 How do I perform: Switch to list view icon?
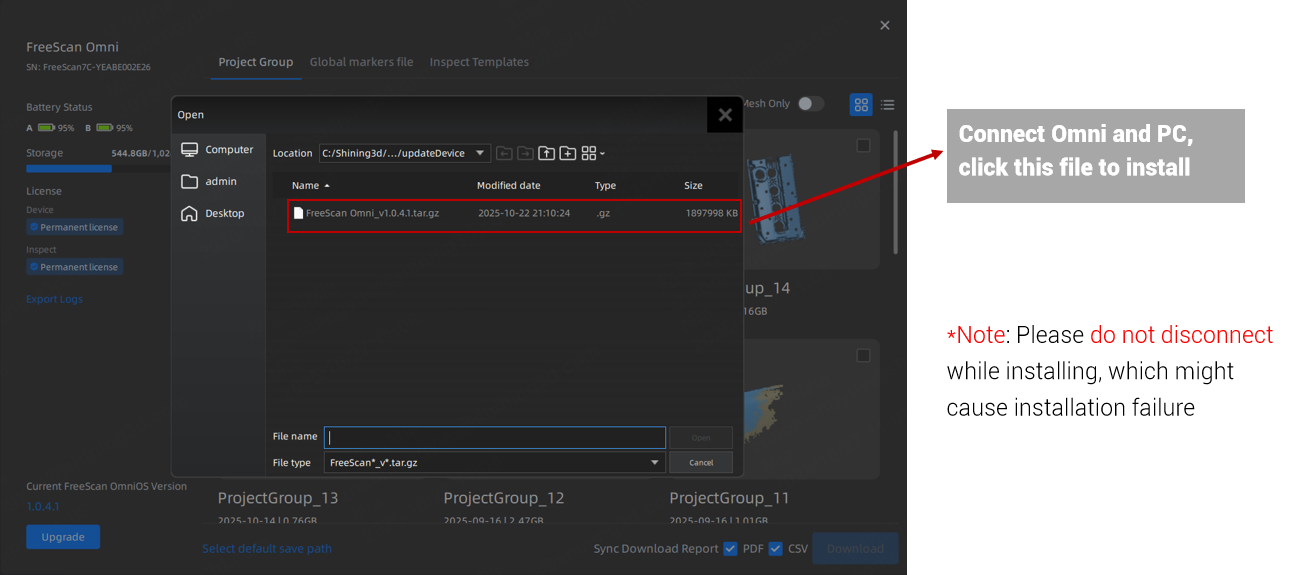click(887, 104)
